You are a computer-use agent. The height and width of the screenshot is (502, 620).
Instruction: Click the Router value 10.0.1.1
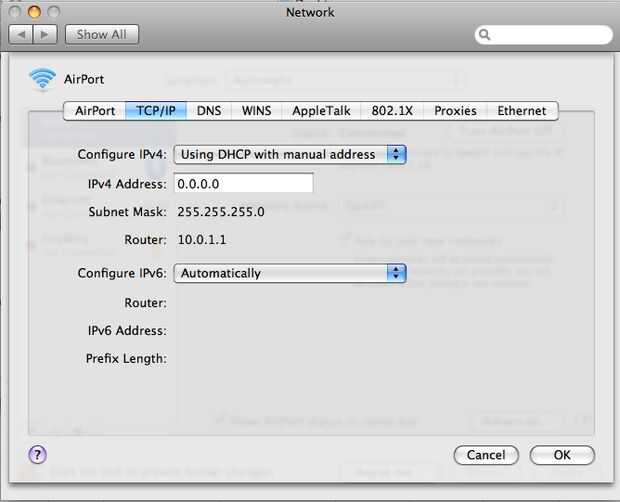(x=202, y=240)
